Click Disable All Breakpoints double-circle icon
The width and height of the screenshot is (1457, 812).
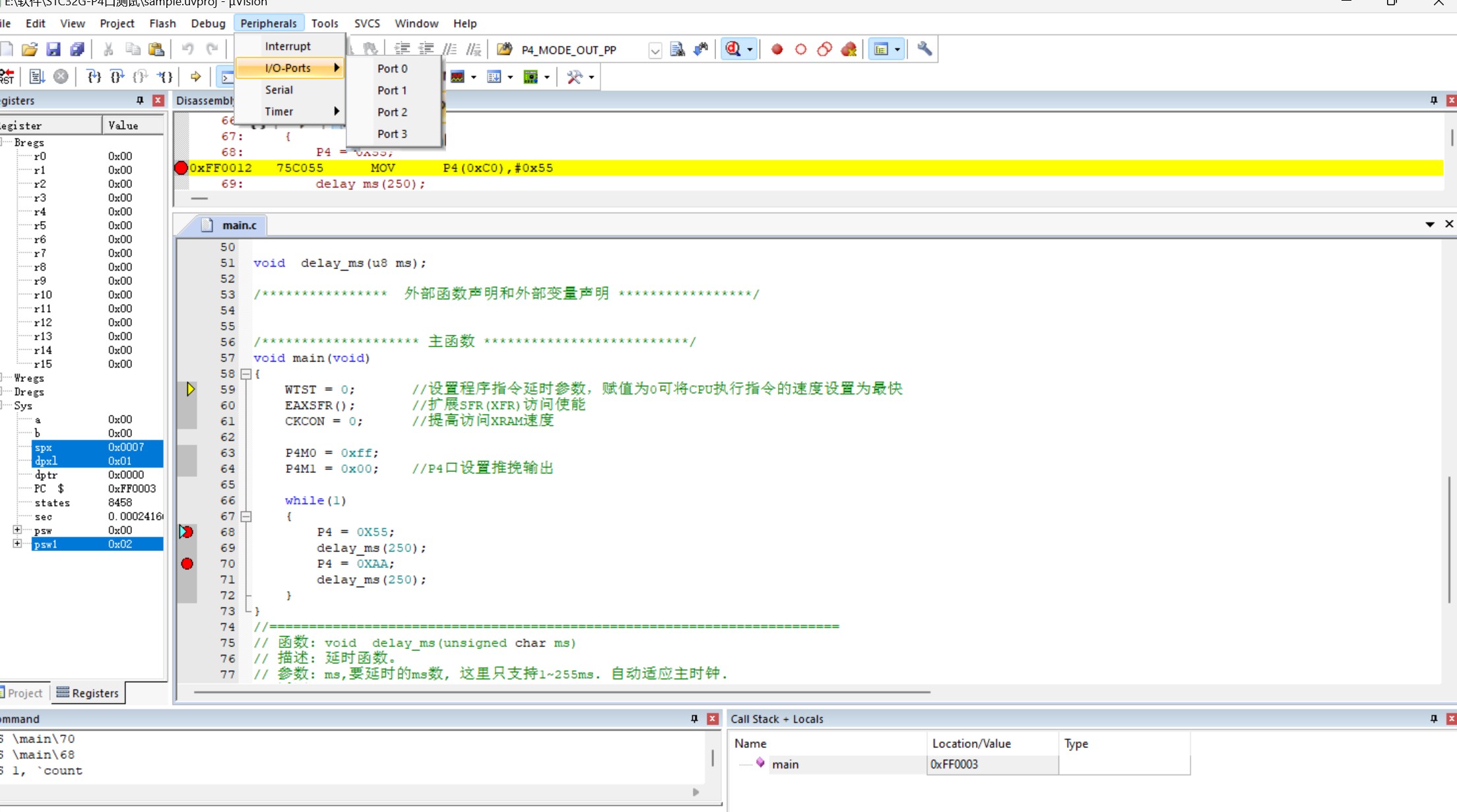(825, 49)
